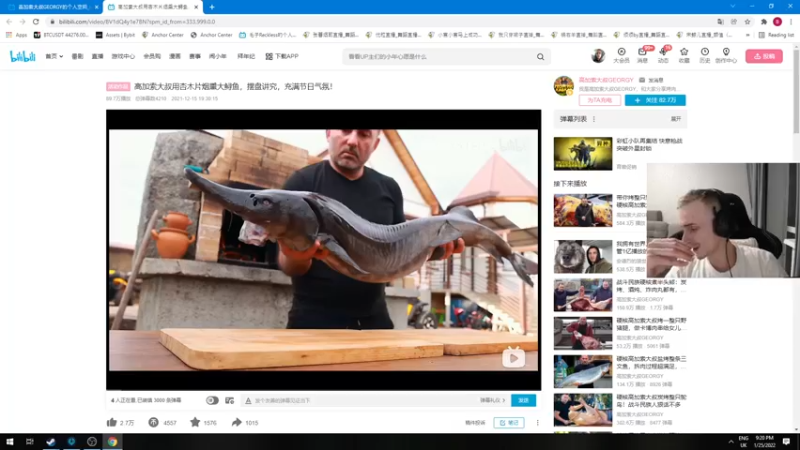Click the blue 发送 send button
This screenshot has width=800, height=450.
click(x=523, y=401)
